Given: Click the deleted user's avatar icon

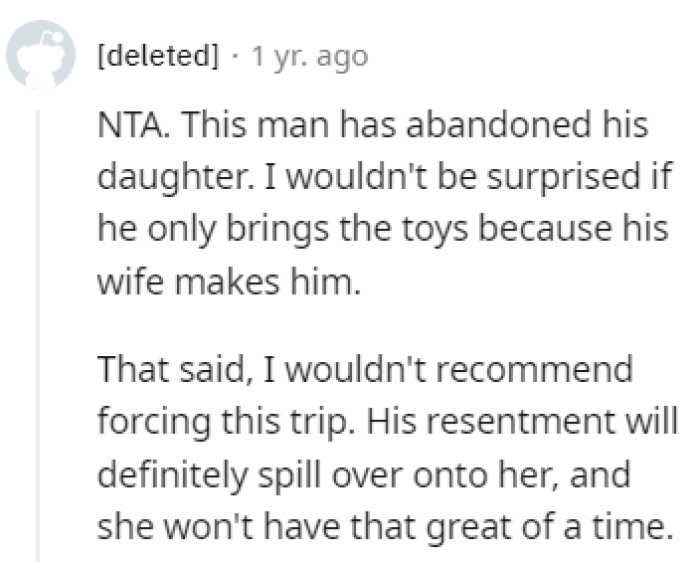Looking at the screenshot, I should (43, 54).
